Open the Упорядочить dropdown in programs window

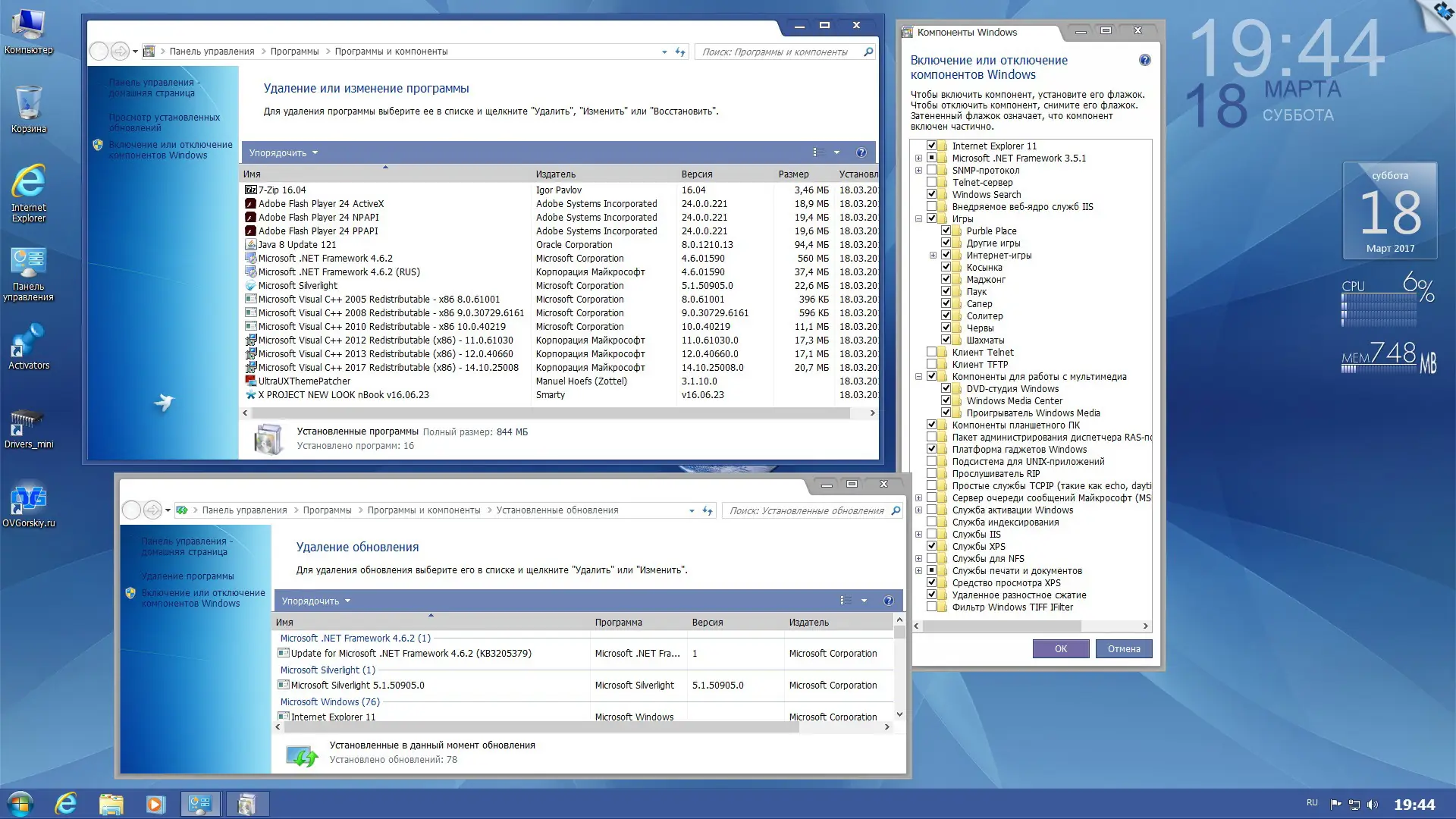click(283, 152)
